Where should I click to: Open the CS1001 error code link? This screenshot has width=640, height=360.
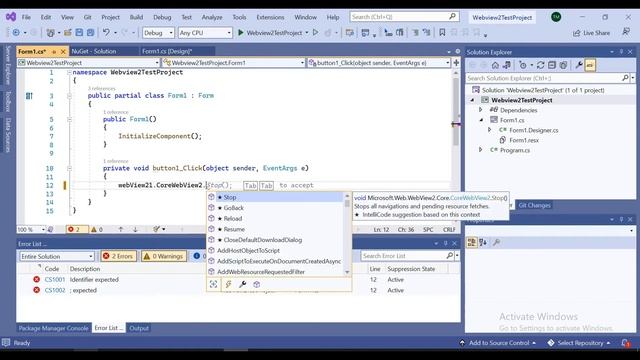pyautogui.click(x=55, y=280)
